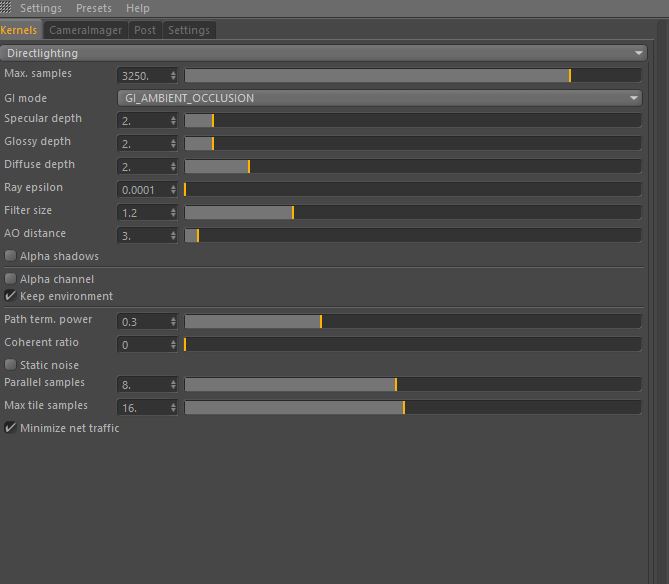Click the Parallel samples stepper arrows
This screenshot has width=669, height=584.
click(173, 385)
